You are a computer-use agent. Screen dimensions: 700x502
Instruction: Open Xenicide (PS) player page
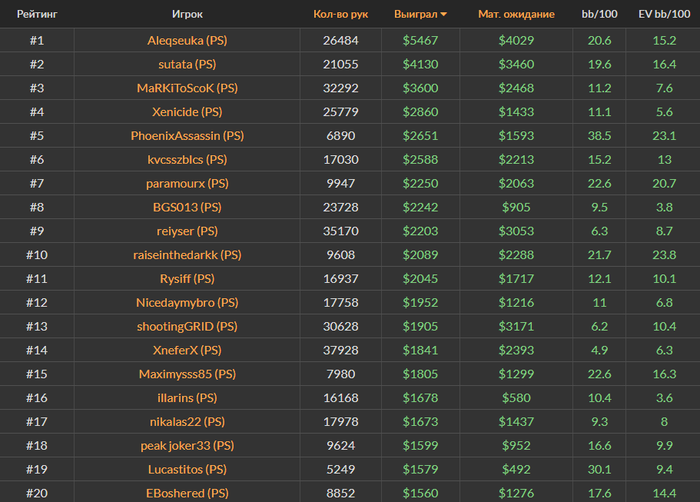[187, 112]
